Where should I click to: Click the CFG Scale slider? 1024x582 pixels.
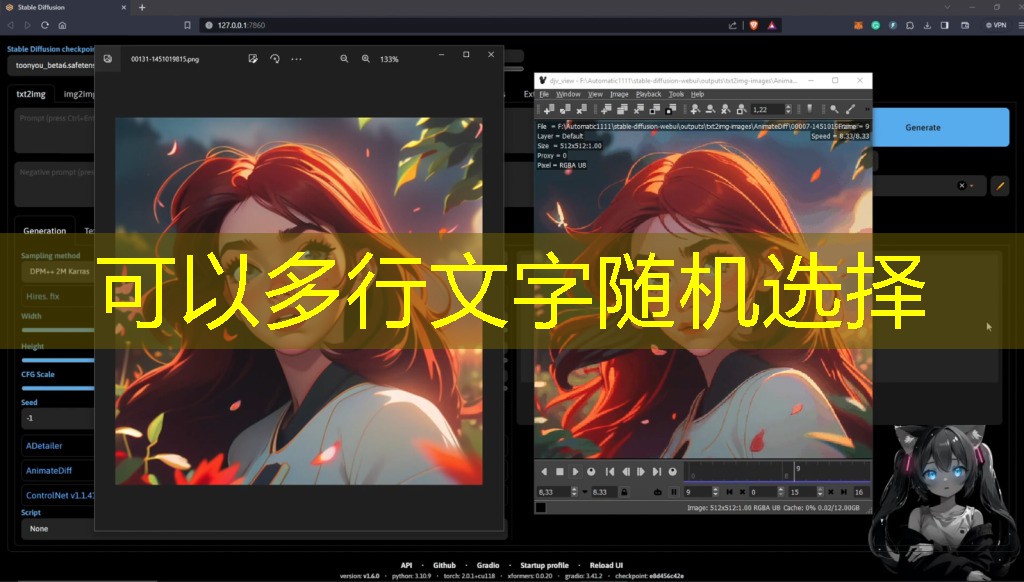(58, 388)
